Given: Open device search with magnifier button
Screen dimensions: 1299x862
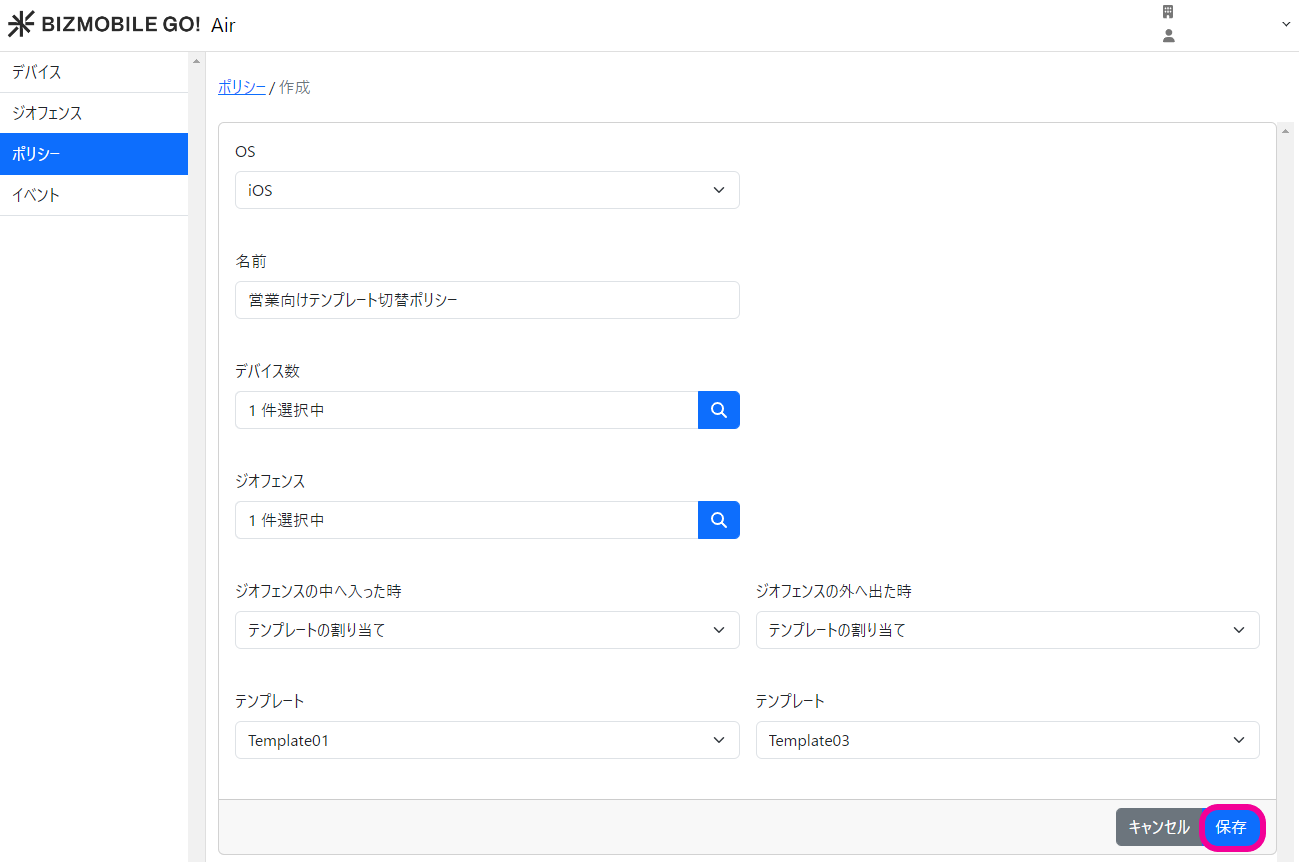Looking at the screenshot, I should point(718,410).
